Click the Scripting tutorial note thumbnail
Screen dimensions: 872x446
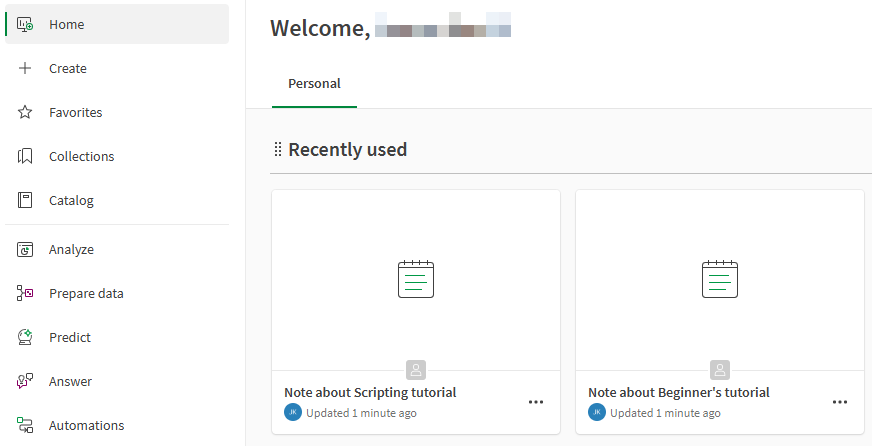(x=416, y=279)
